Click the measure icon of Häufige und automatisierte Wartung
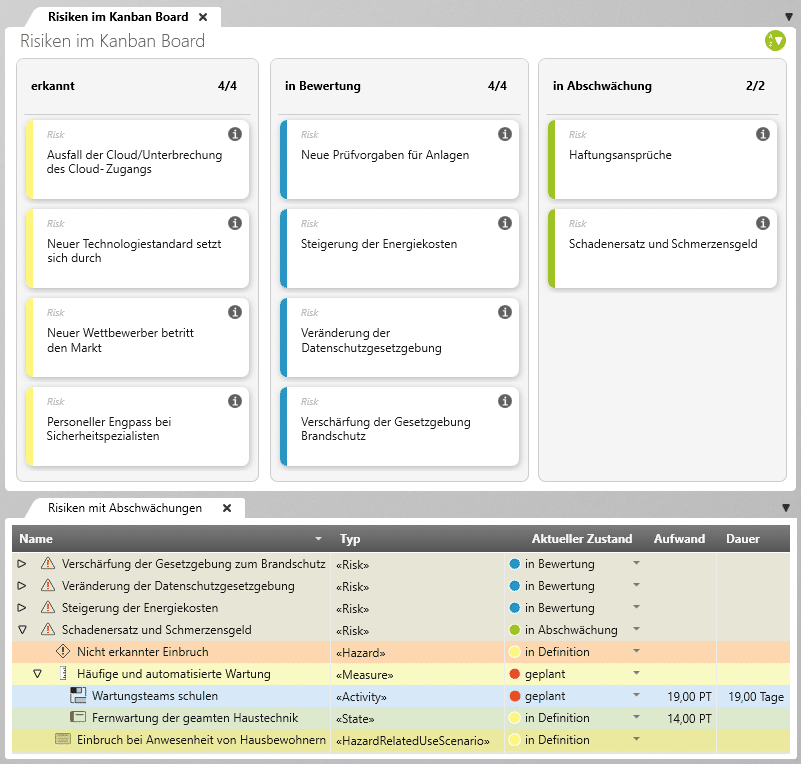 pos(62,674)
